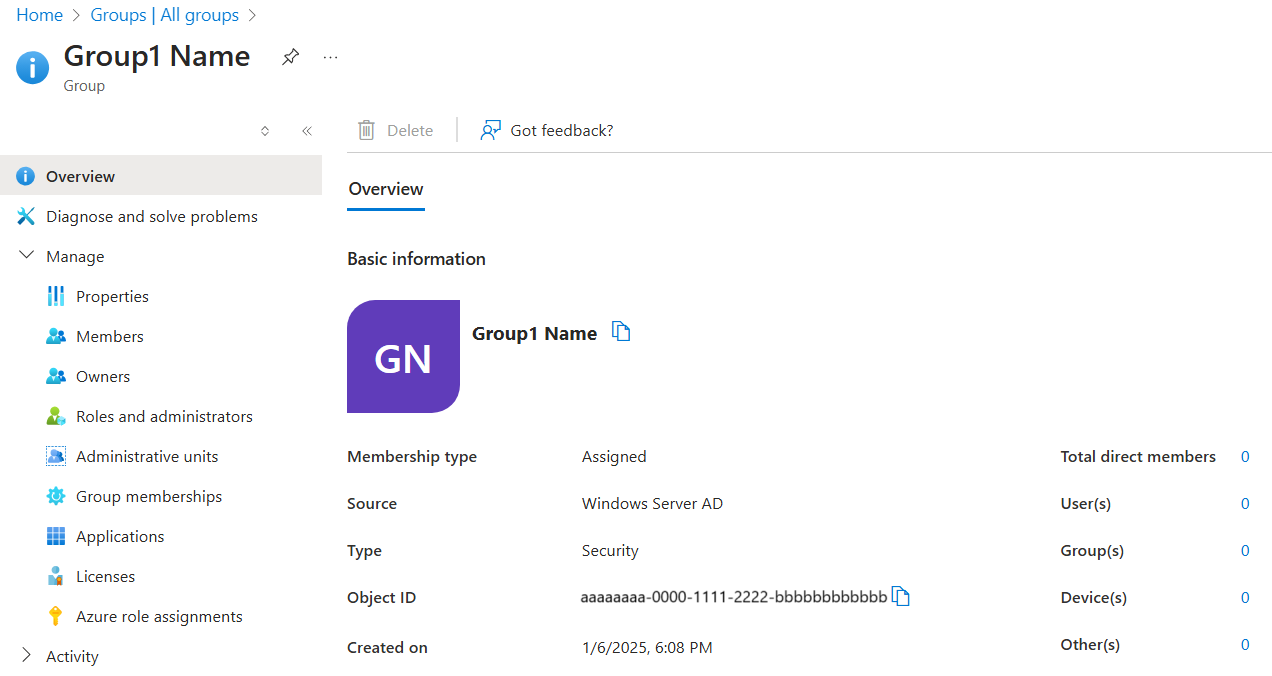Open the Owners page
Image resolution: width=1272 pixels, height=676 pixels.
[102, 375]
